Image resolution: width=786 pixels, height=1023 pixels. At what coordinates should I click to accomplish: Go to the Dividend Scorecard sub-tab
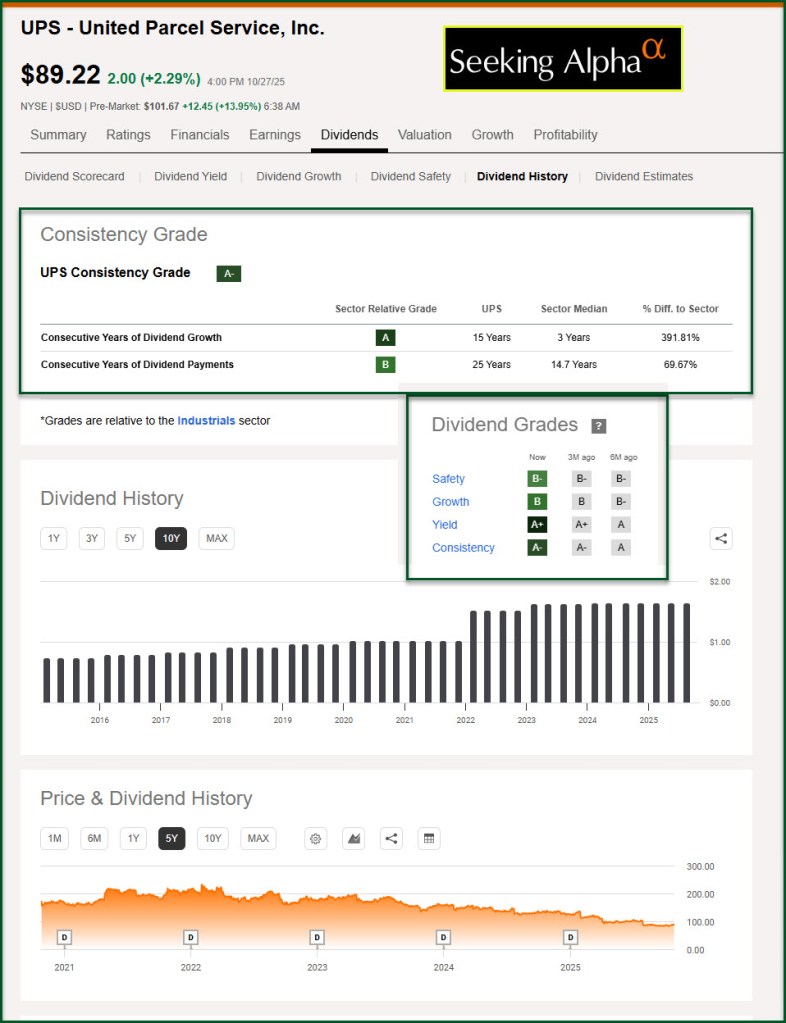click(75, 176)
